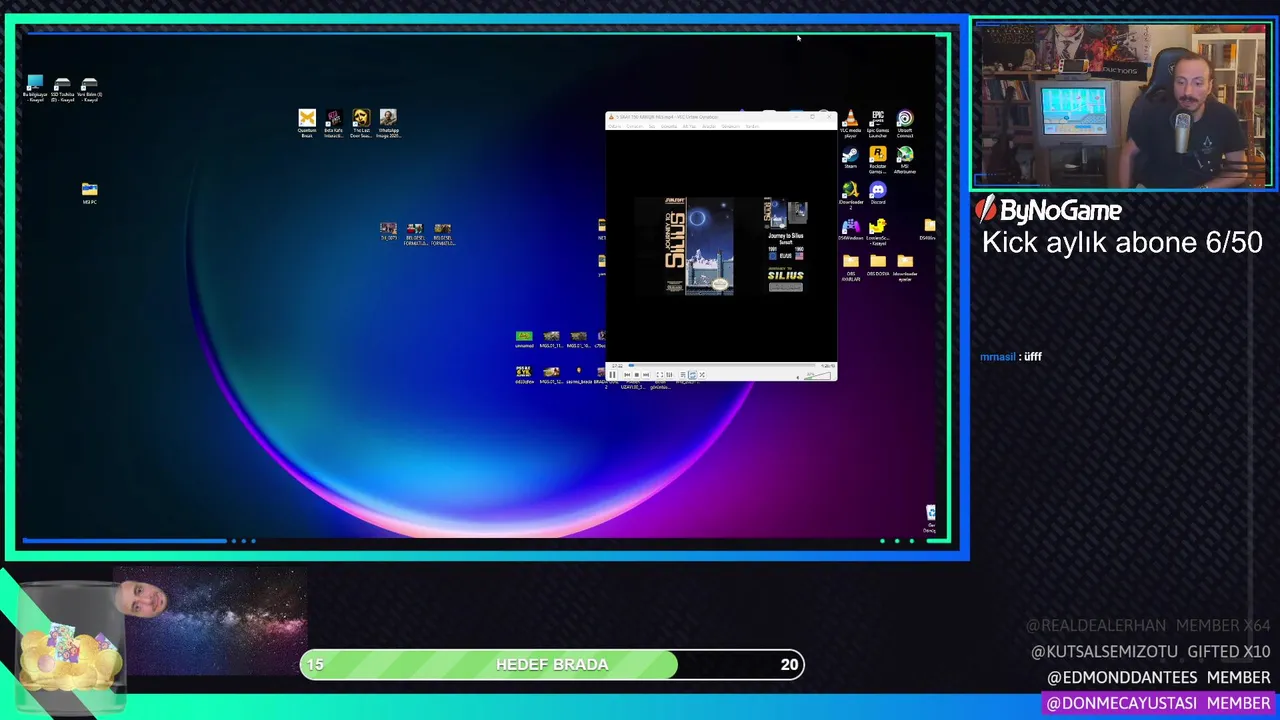Select the yellow duck shortcut icon
Image resolution: width=1280 pixels, height=720 pixels.
(x=877, y=231)
